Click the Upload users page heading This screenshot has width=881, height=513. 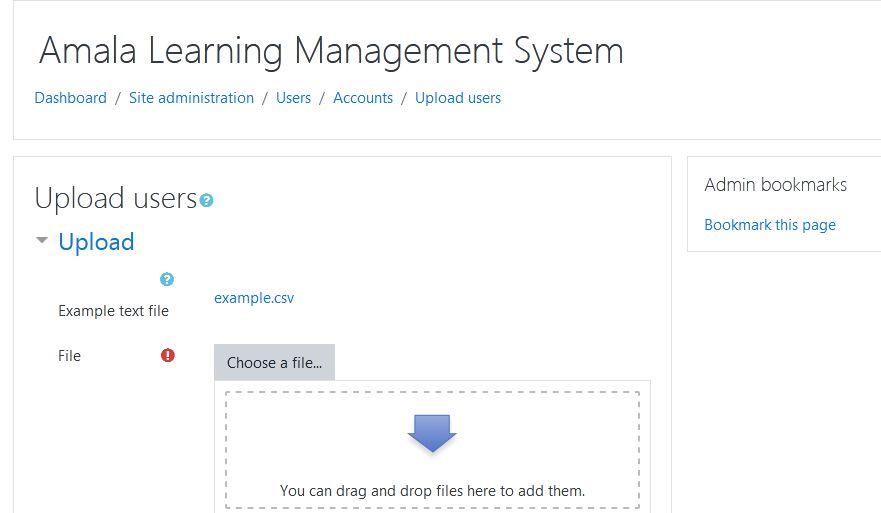pyautogui.click(x=116, y=198)
